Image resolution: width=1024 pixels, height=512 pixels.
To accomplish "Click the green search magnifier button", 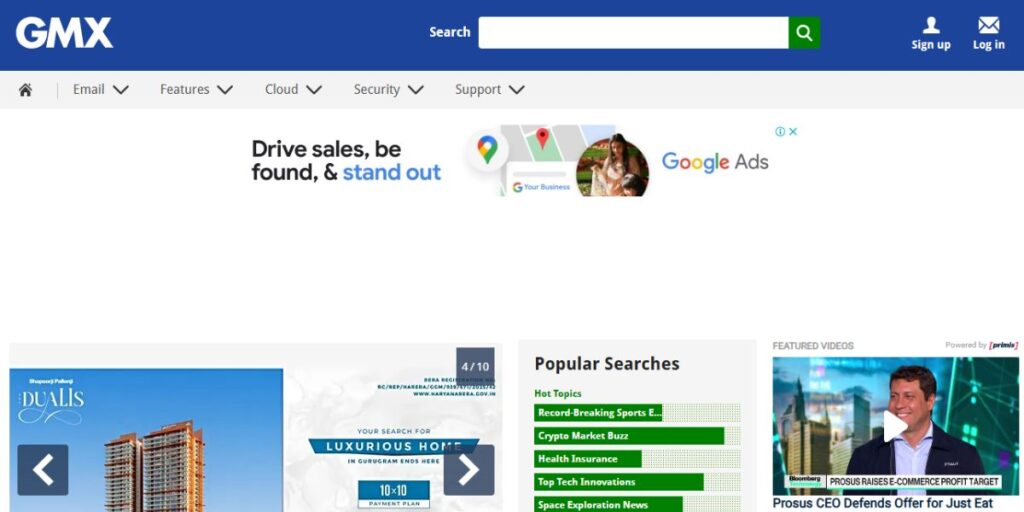I will point(804,33).
